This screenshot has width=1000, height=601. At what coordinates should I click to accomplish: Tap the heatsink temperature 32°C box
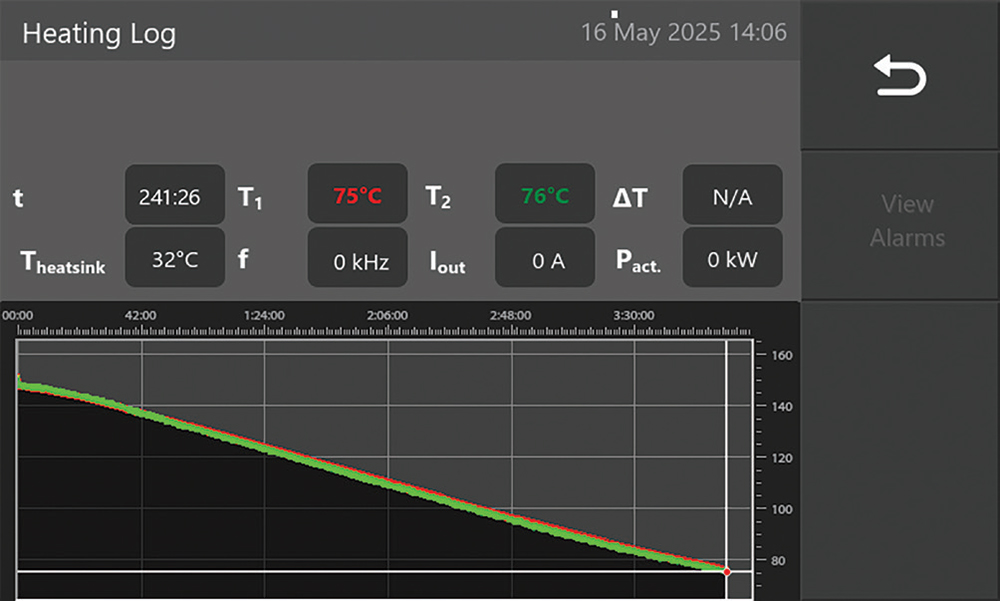175,259
